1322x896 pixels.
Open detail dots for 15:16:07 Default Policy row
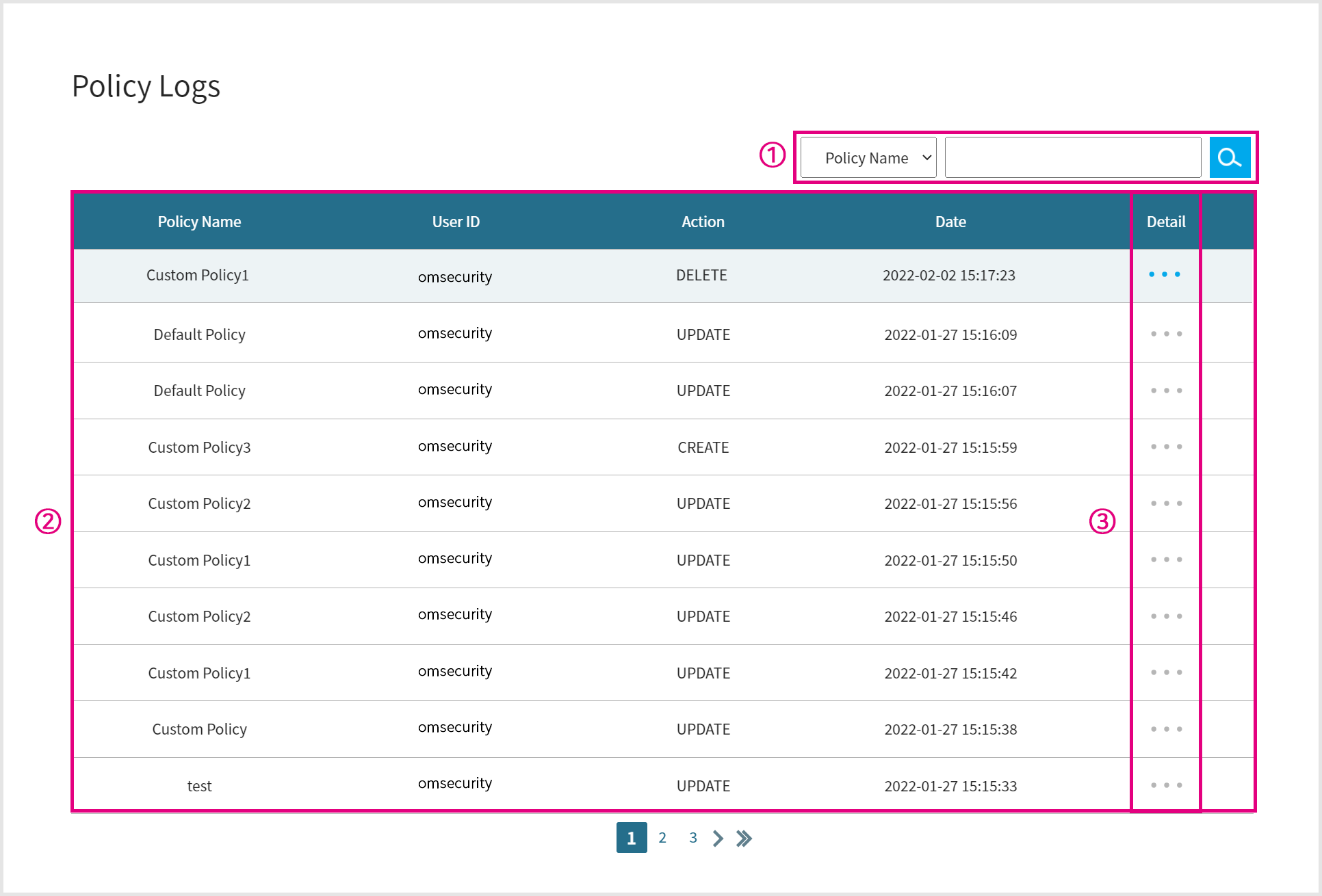[1166, 391]
